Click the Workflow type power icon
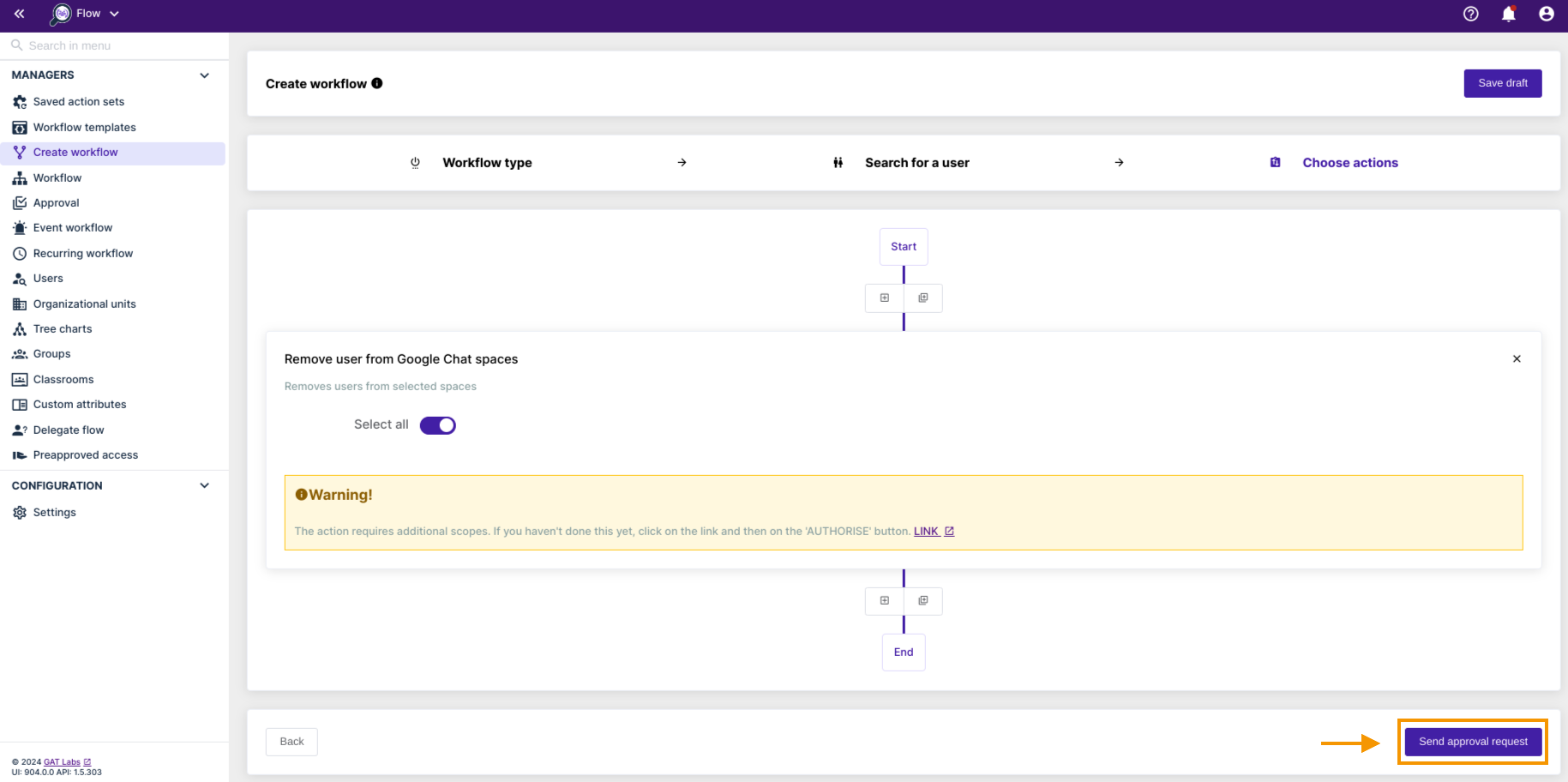 point(415,163)
